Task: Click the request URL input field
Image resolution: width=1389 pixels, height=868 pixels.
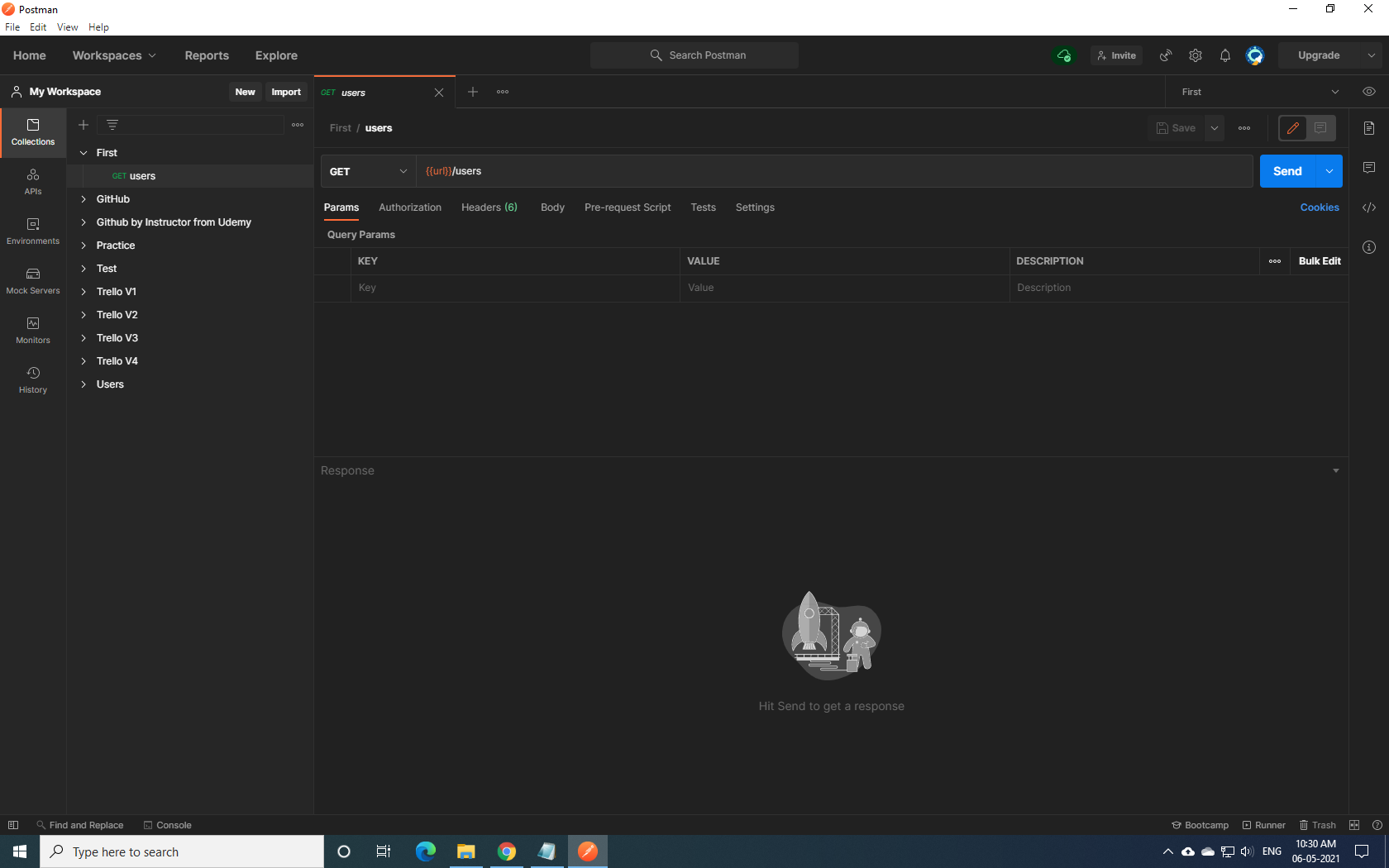Action: pyautogui.click(x=834, y=171)
